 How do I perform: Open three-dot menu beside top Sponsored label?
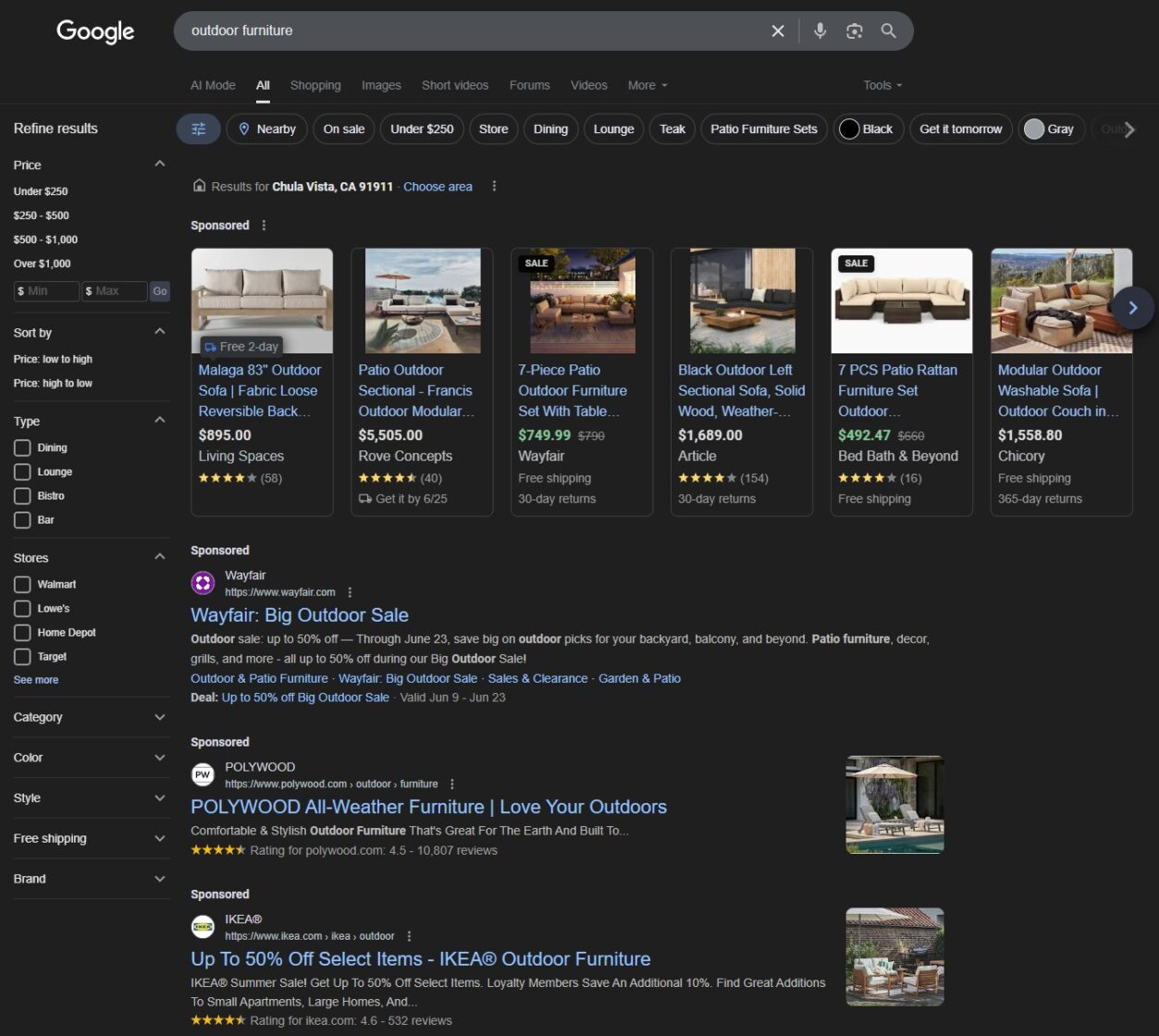264,226
